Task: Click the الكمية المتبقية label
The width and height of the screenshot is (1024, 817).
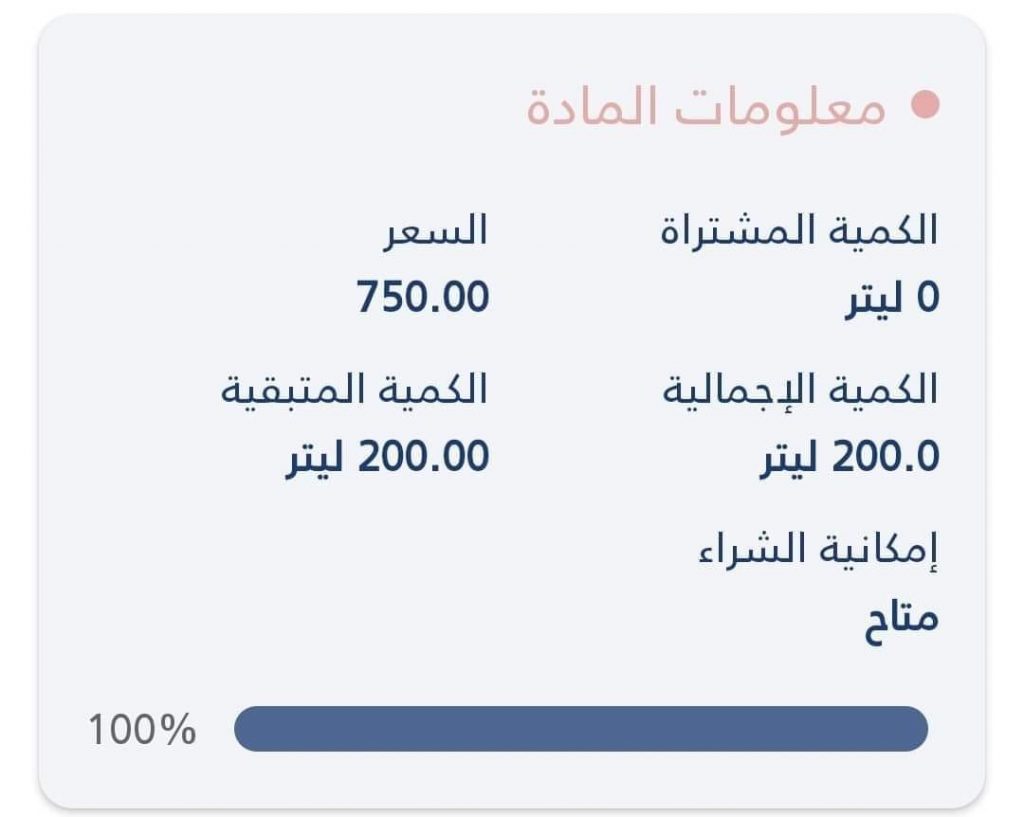Action: click(x=355, y=390)
